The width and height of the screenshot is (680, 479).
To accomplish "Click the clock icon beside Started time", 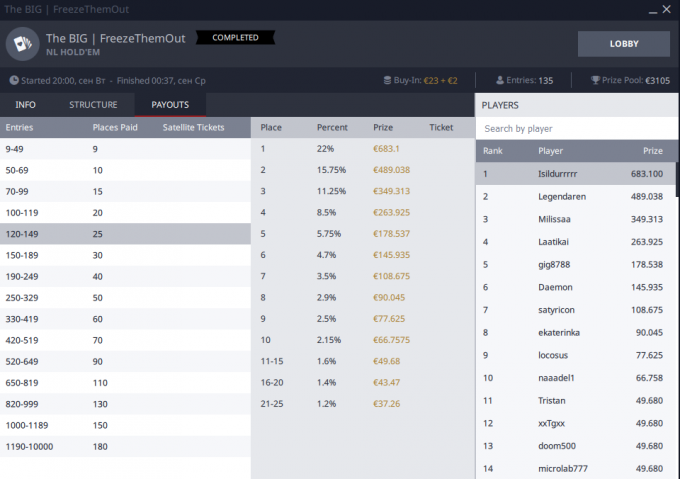I will pos(14,80).
